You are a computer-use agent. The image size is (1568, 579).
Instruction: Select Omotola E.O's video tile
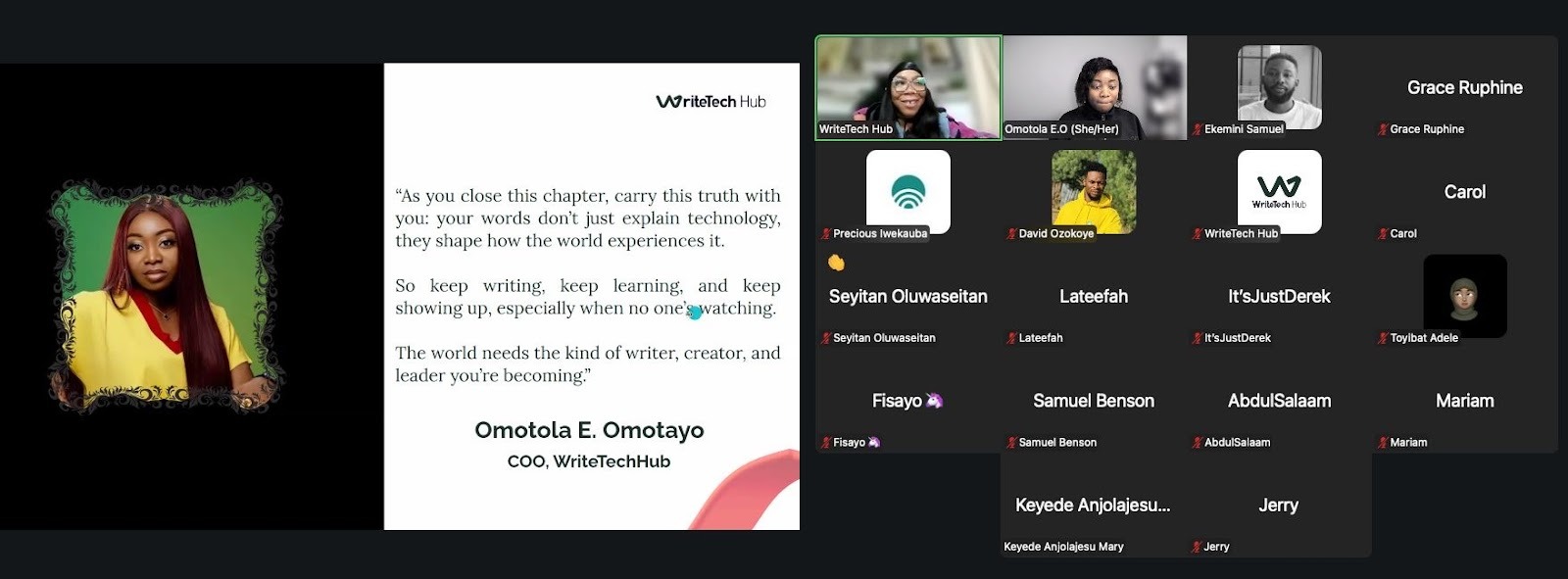1095,88
